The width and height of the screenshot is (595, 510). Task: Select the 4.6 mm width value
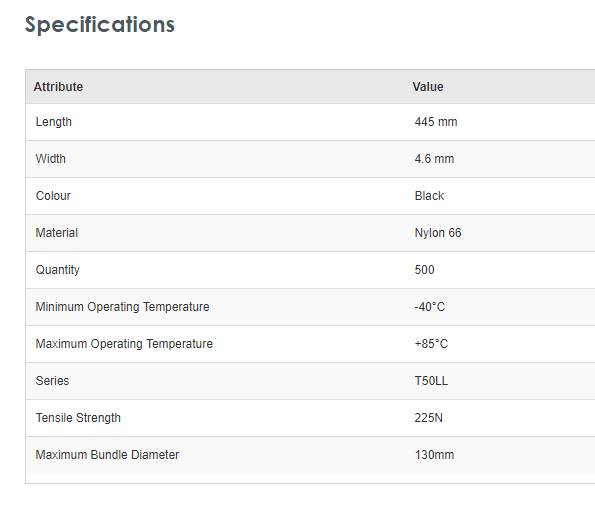coord(434,159)
